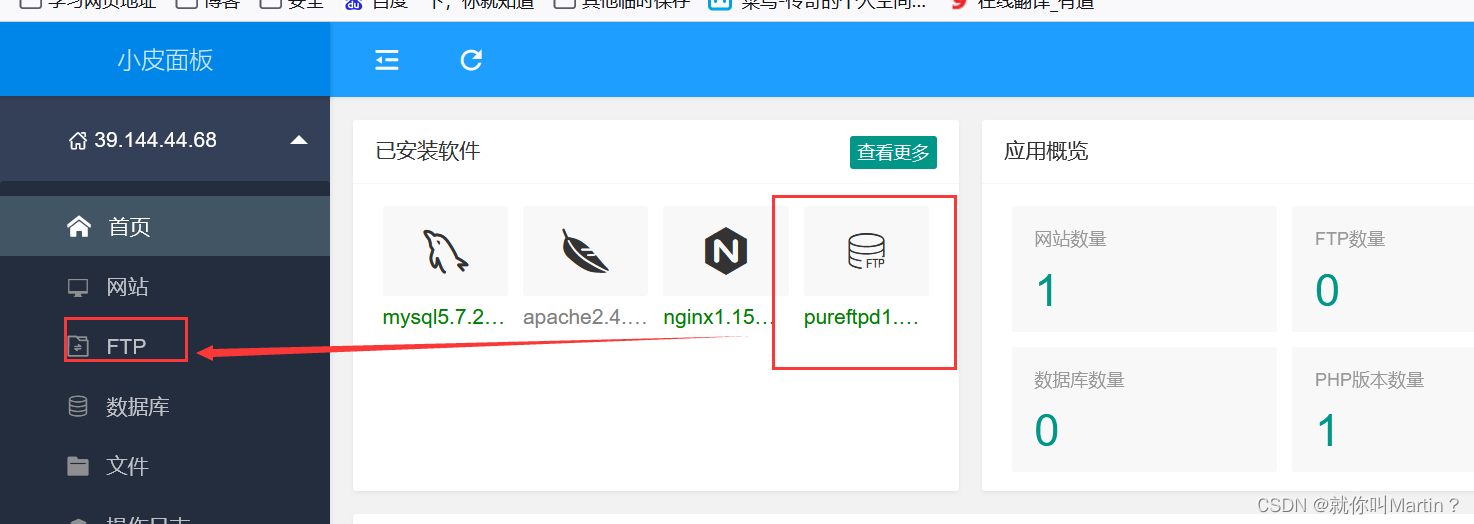Click the apache2.4.… label
This screenshot has height=524, width=1474.
[584, 317]
